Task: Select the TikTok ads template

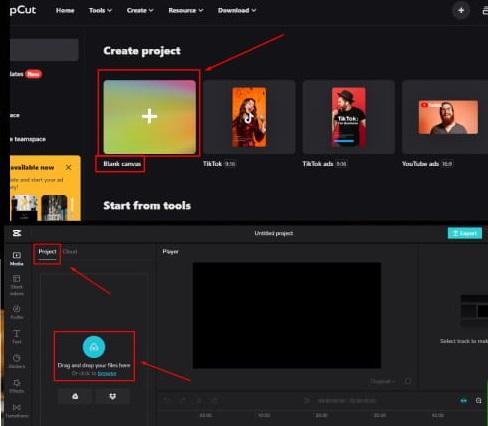Action: [349, 117]
